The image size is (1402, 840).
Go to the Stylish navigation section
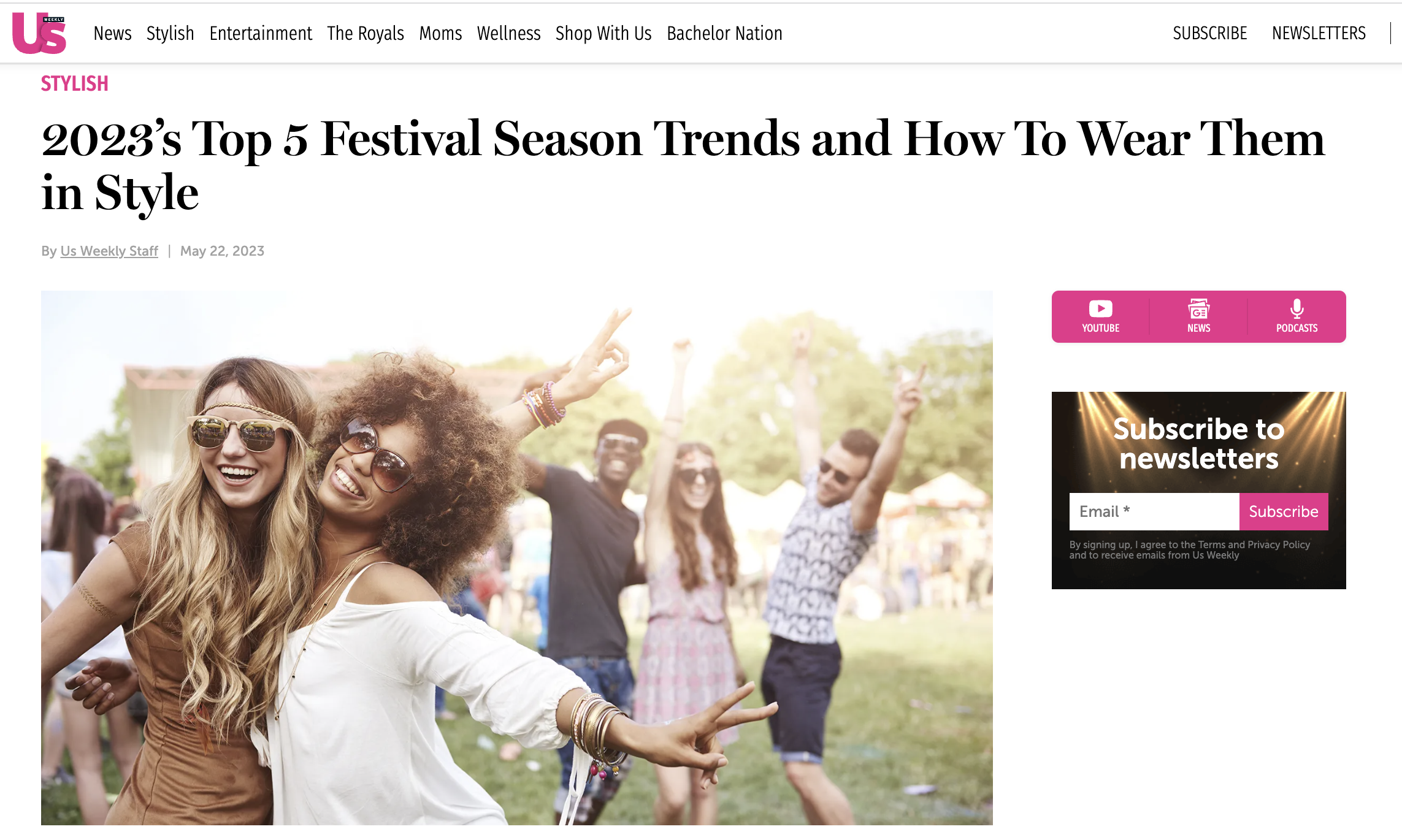pyautogui.click(x=170, y=33)
